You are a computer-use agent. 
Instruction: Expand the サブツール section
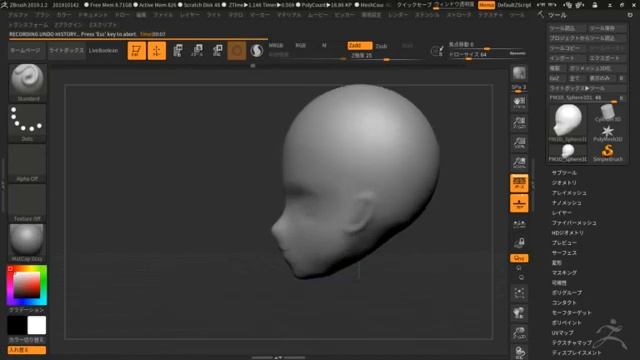(564, 173)
